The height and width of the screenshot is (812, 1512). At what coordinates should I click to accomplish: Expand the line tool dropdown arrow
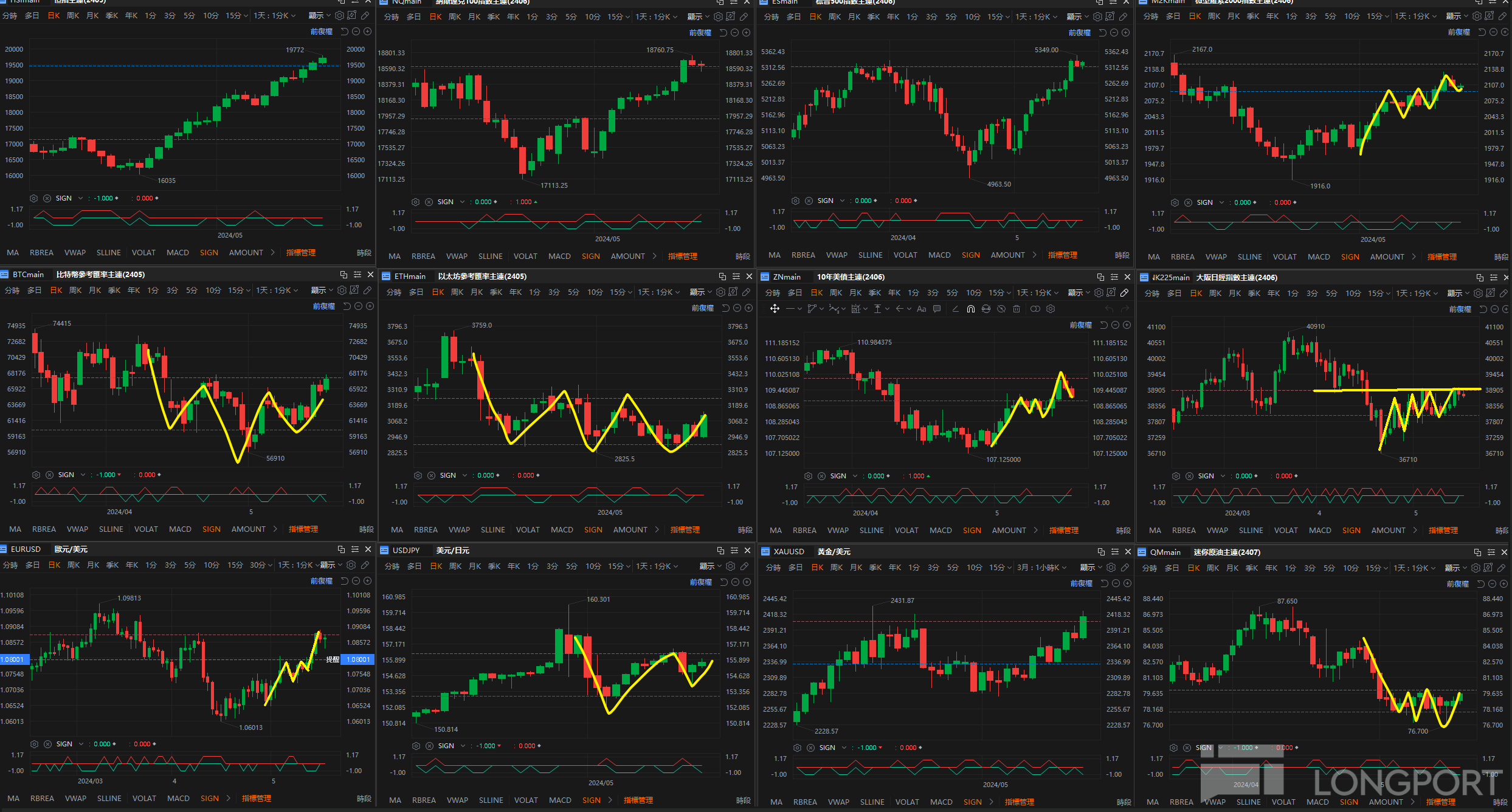799,309
